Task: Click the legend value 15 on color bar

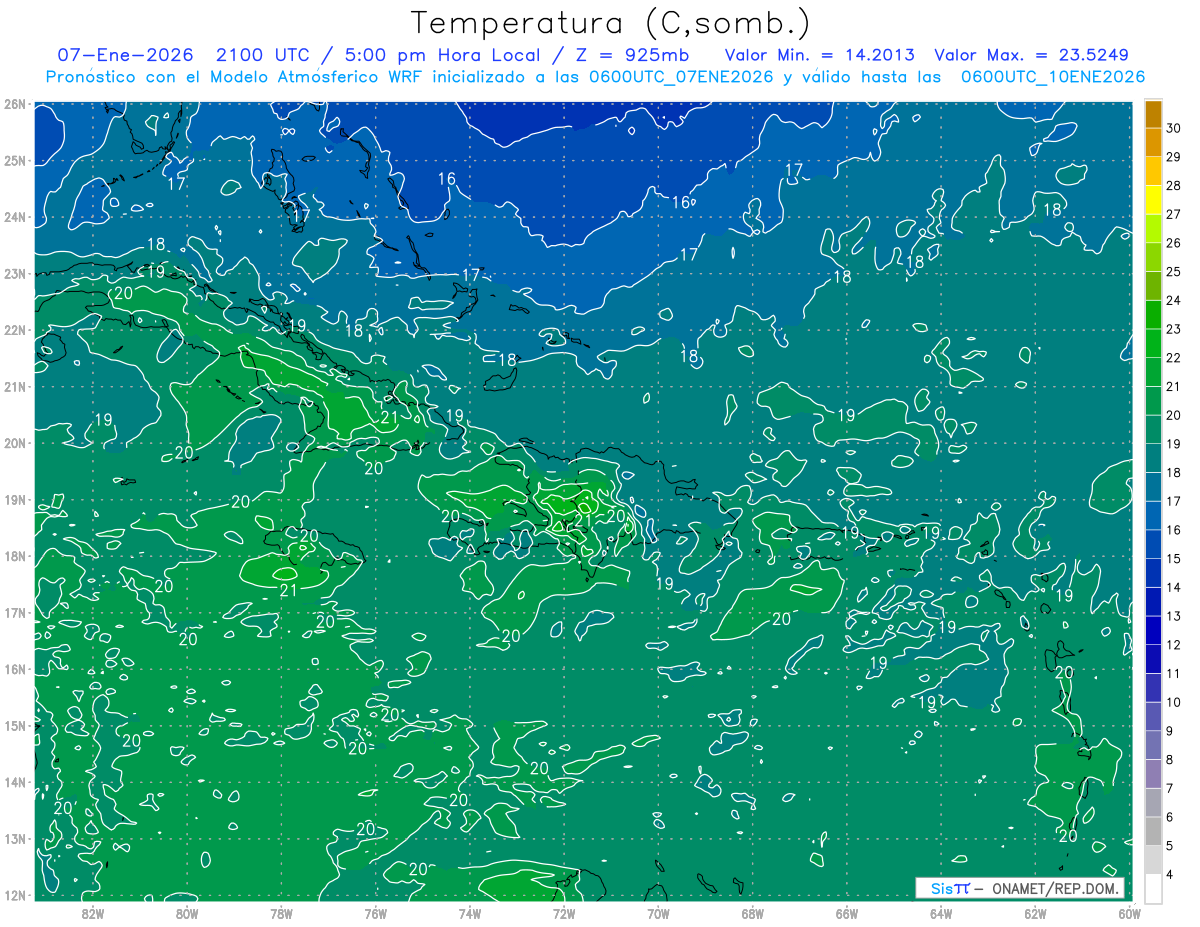Action: [1174, 558]
